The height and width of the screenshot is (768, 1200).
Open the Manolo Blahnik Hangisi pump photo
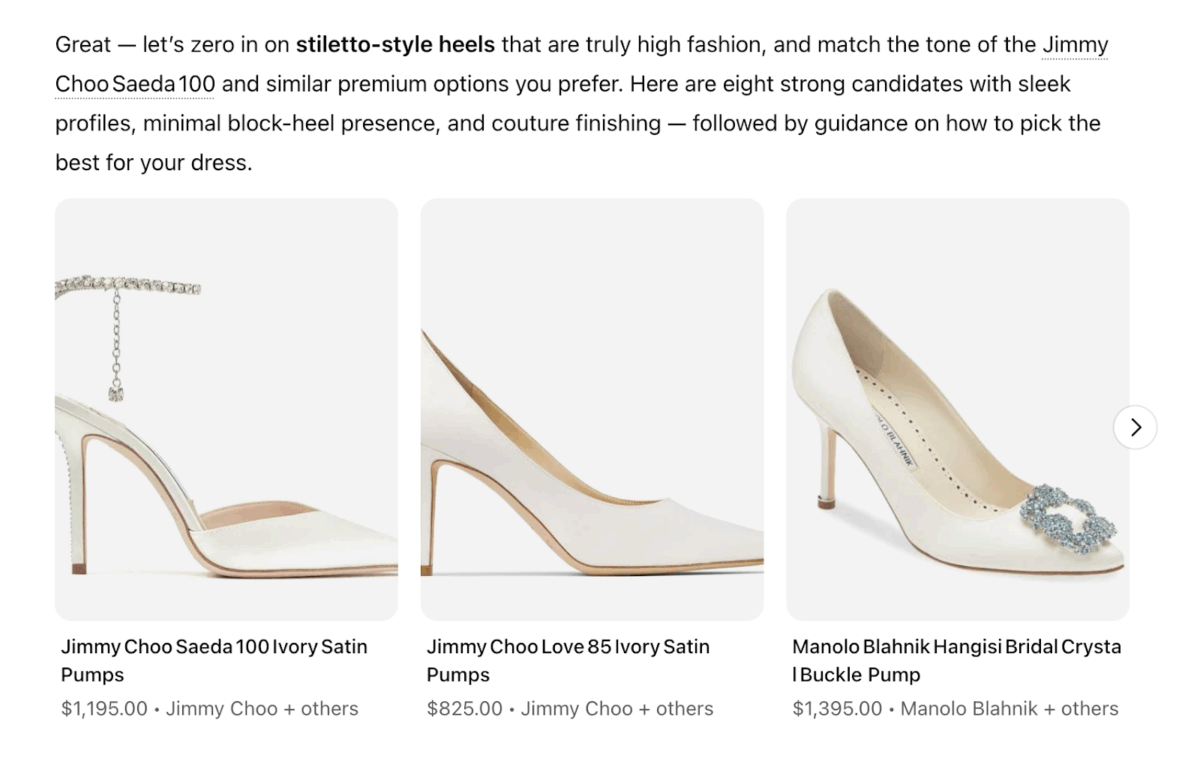click(x=958, y=410)
